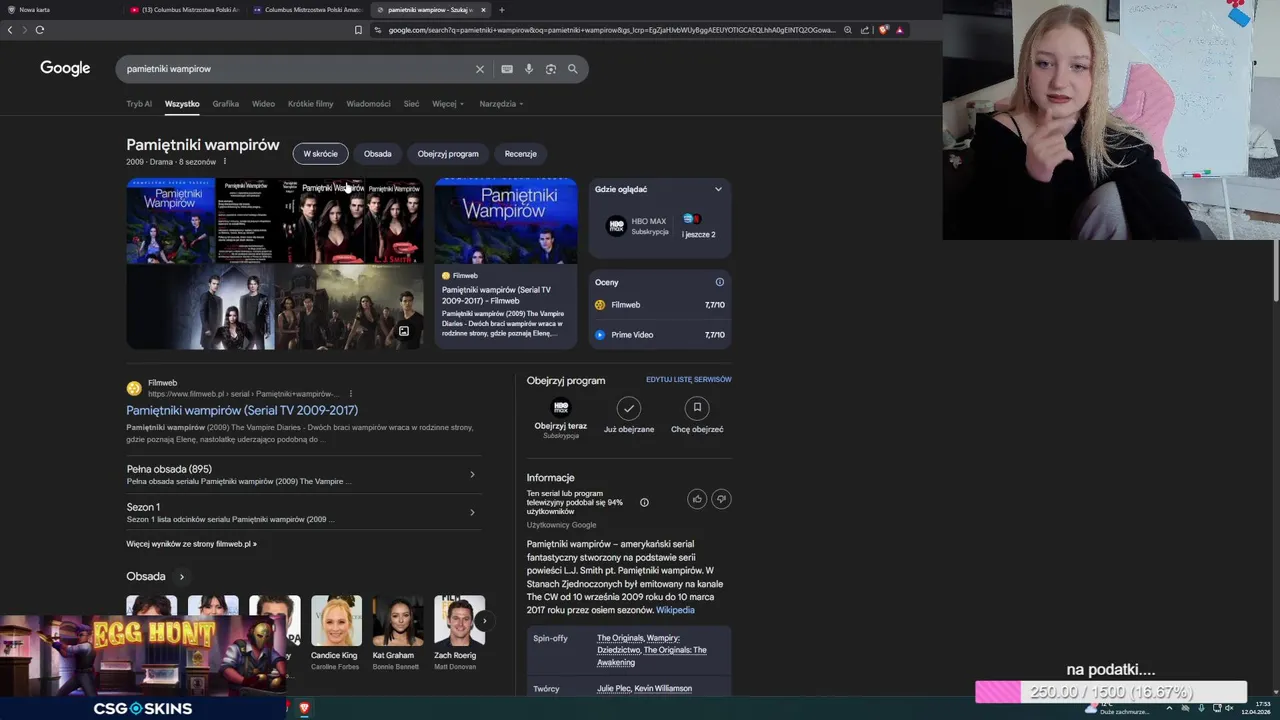Open three-dot menu of Filmweb result
1280x720 pixels.
(351, 394)
